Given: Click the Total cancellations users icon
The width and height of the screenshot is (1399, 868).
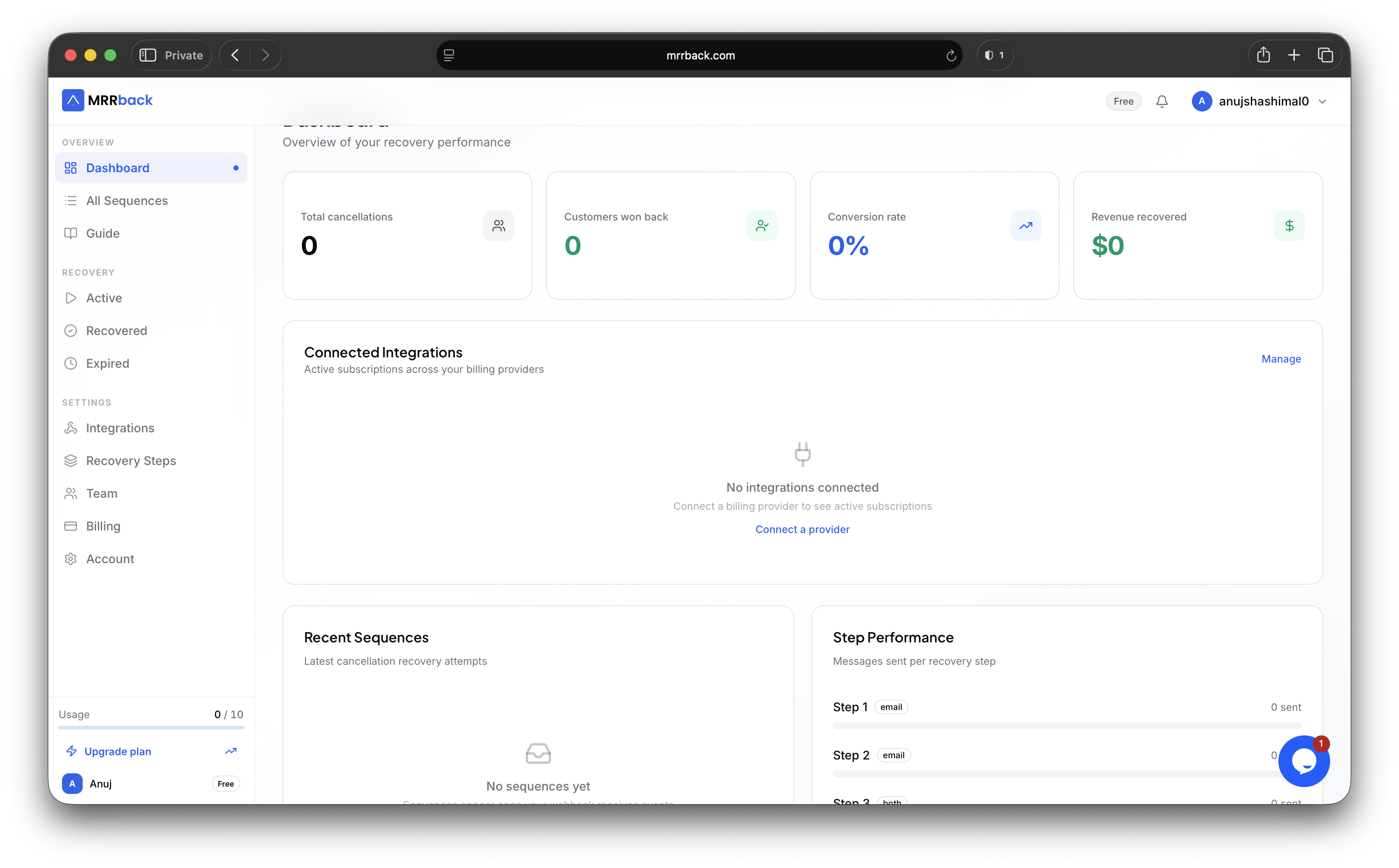Looking at the screenshot, I should coord(498,226).
